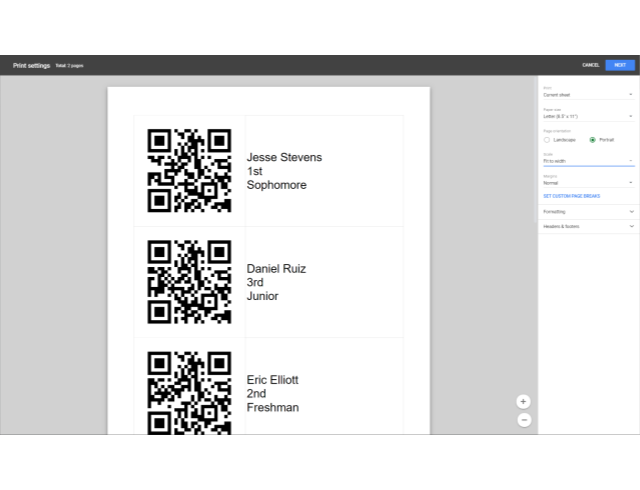640x490 pixels.
Task: Click Daniel Ruiz QR code image
Action: [189, 282]
